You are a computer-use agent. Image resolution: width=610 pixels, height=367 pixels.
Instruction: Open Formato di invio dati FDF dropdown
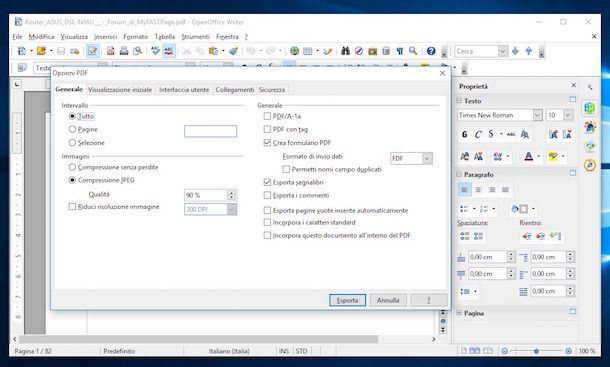[x=427, y=158]
